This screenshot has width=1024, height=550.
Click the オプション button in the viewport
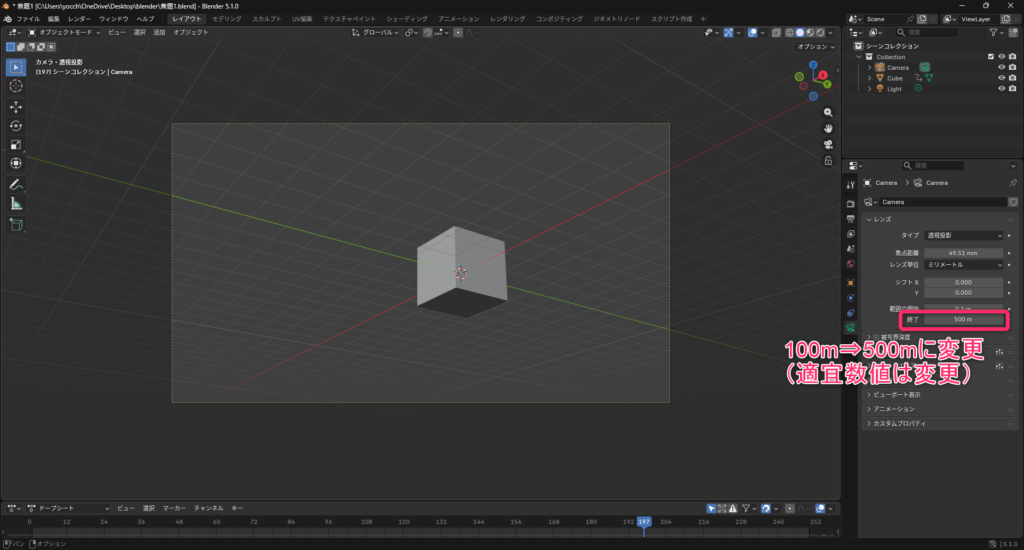[x=813, y=46]
